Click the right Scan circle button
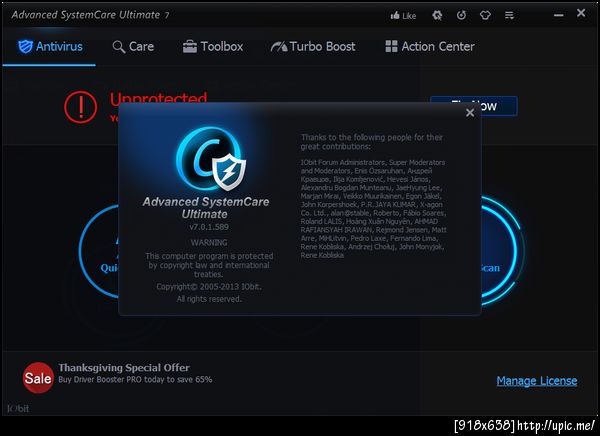600x436 pixels. pos(501,251)
